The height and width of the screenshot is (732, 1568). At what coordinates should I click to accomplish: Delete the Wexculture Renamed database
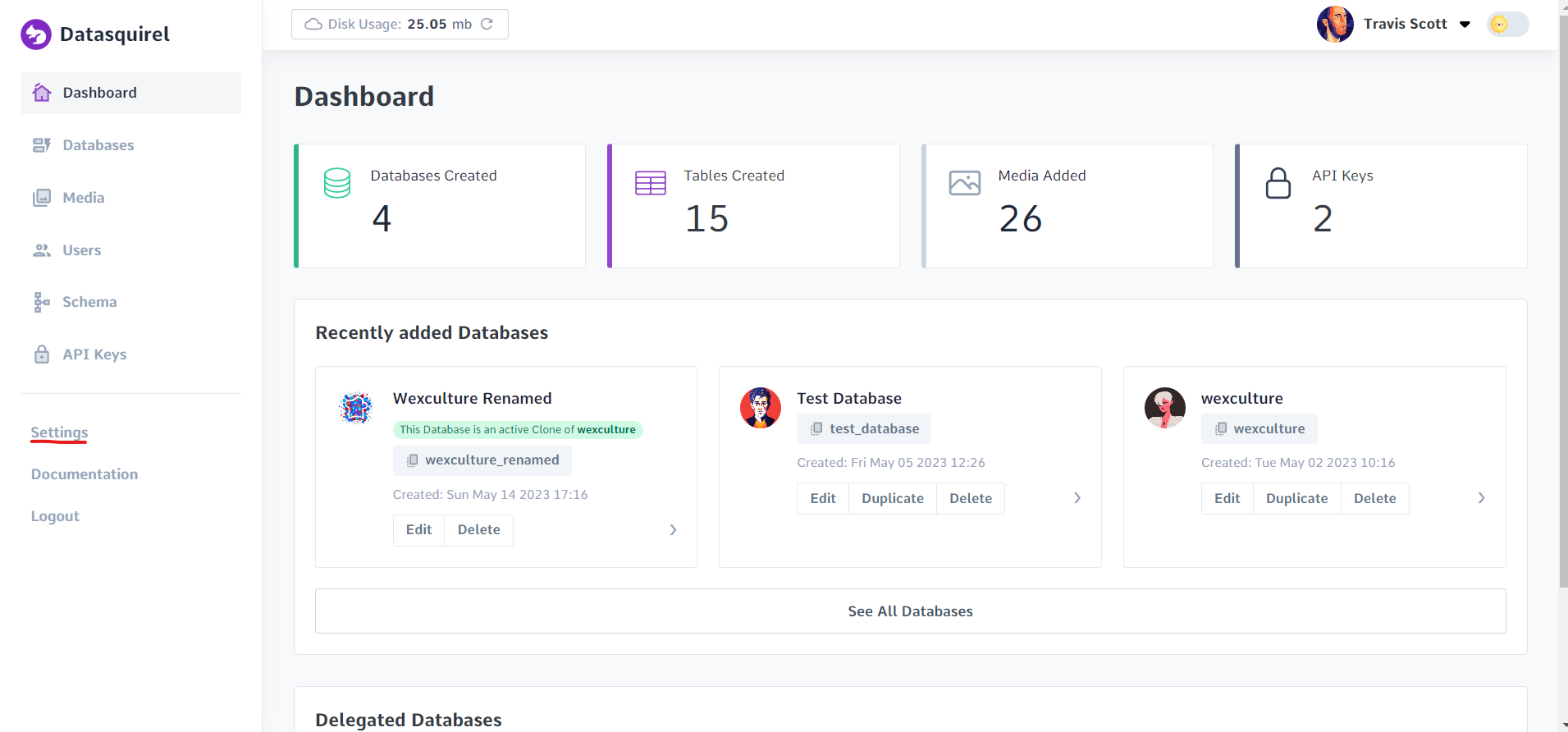(x=479, y=530)
